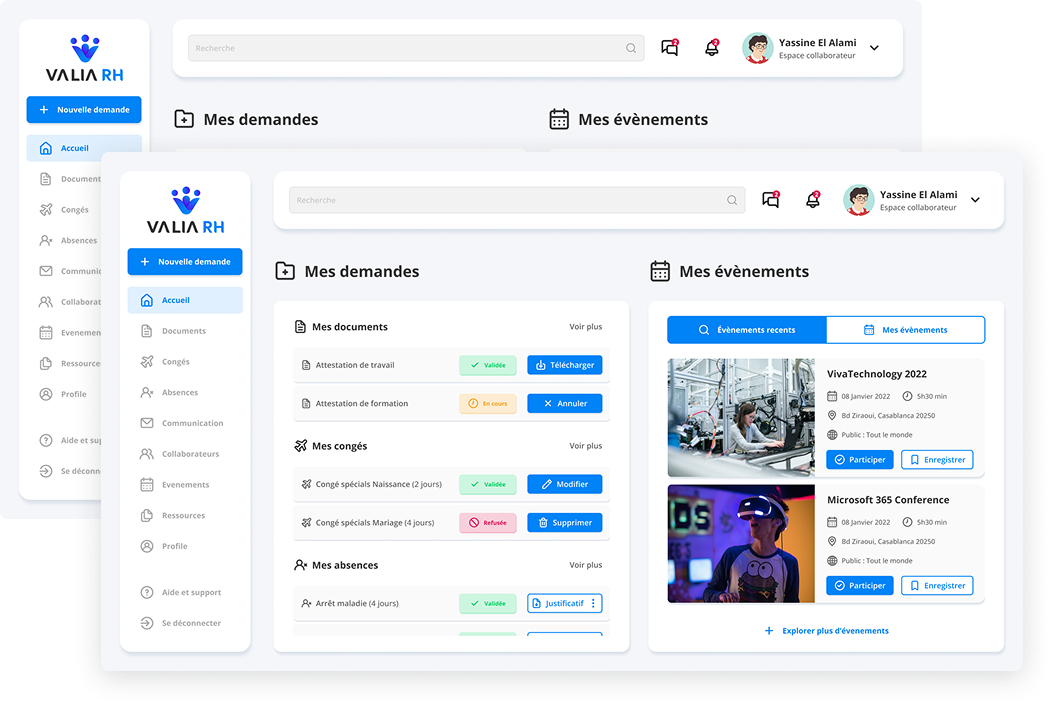Viewport: 1053px width, 707px height.
Task: Click Arrêt maladie (4 jours) text
Action: (357, 603)
